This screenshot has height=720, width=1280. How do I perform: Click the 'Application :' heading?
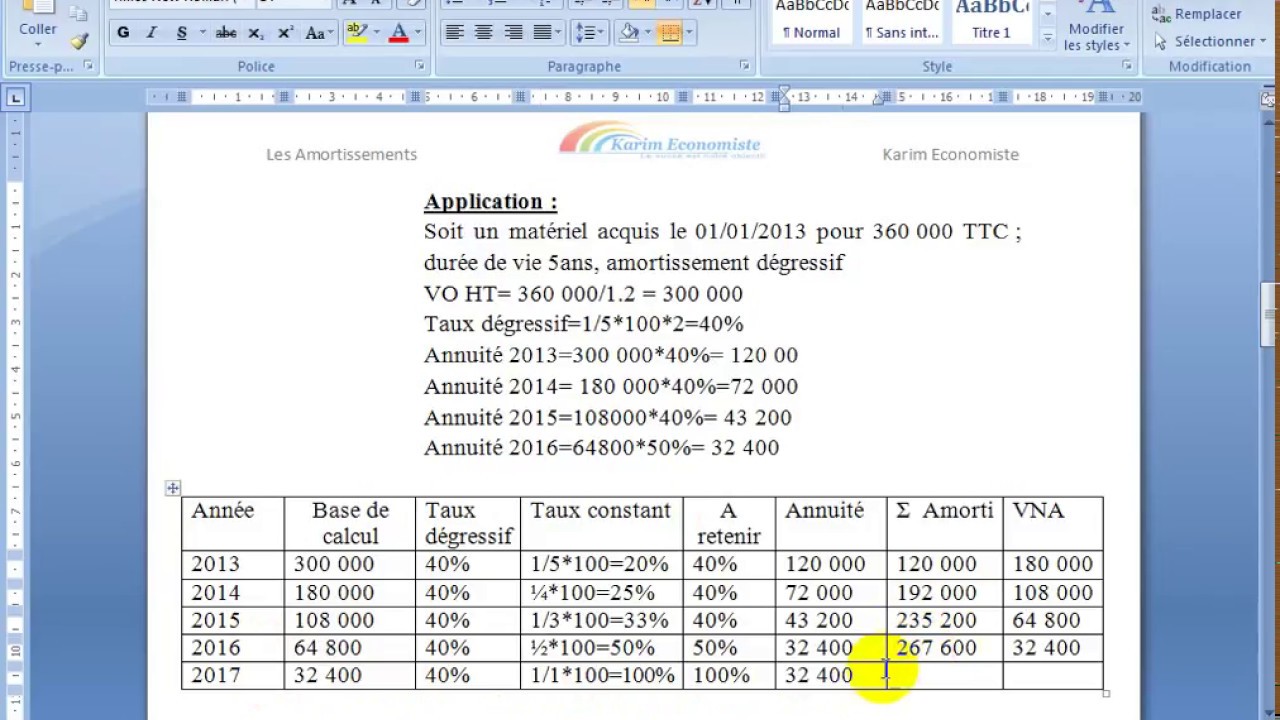click(490, 202)
